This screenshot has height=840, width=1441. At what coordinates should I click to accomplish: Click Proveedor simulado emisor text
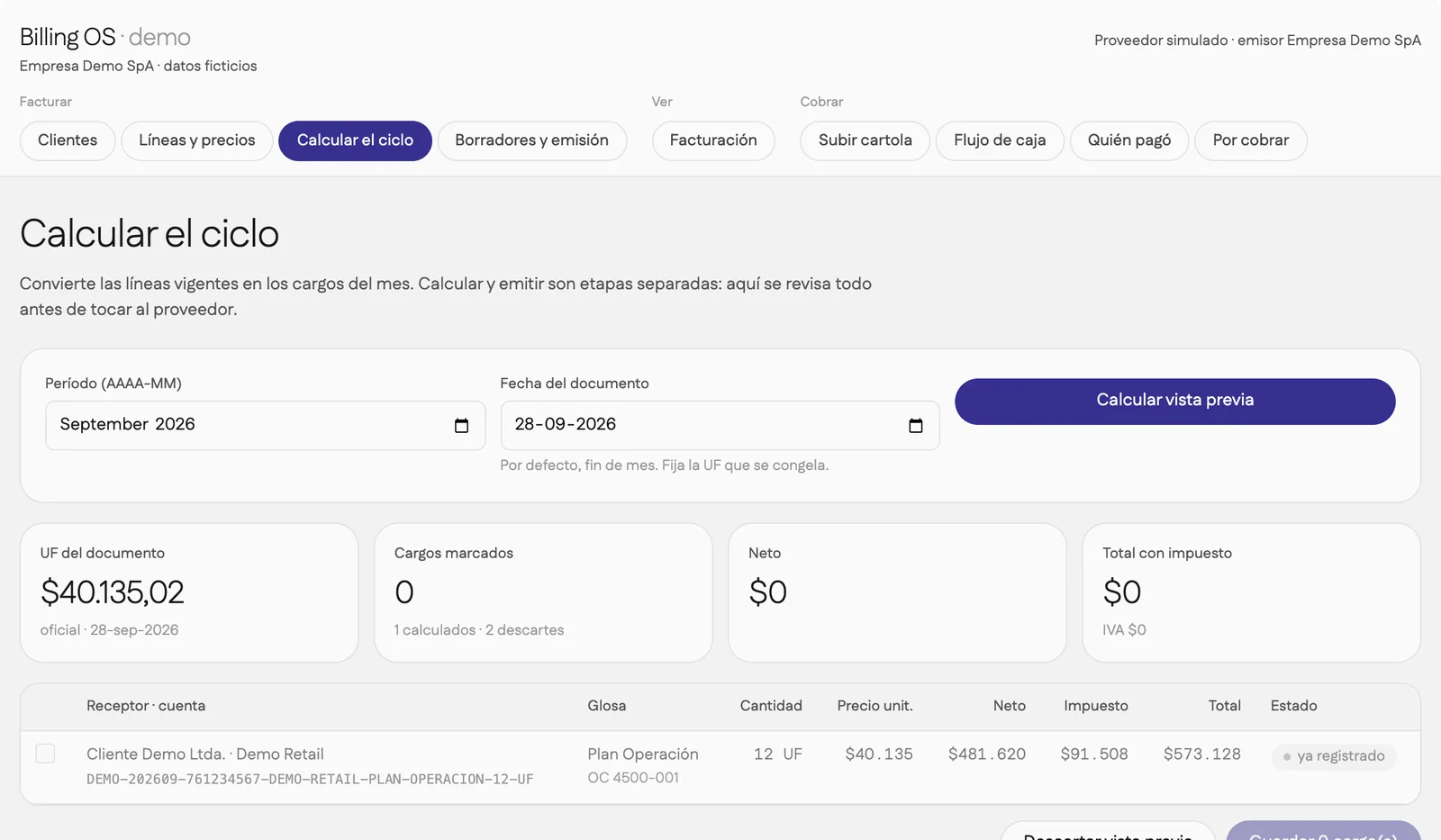coord(1257,41)
